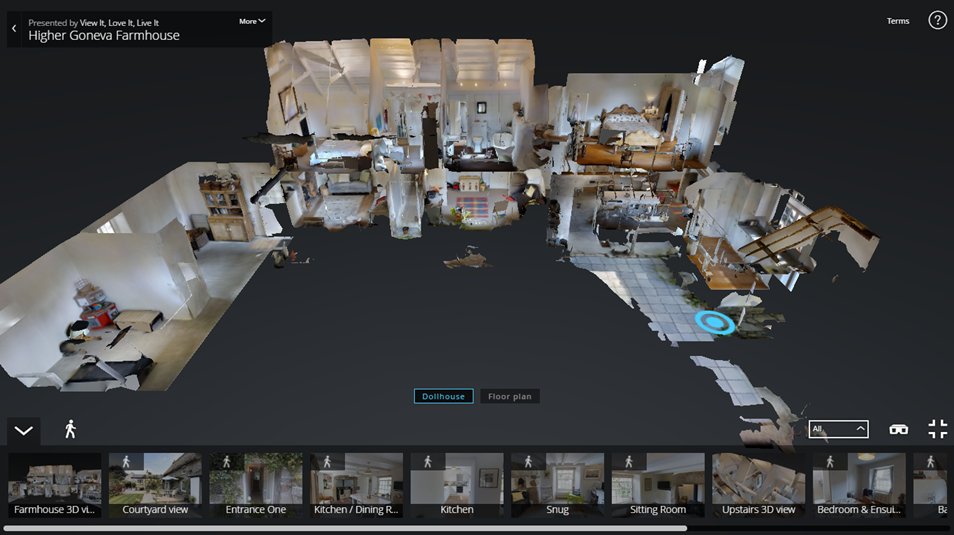Exit fullscreen with the shrink icon
Viewport: 954px width, 535px height.
[x=938, y=429]
